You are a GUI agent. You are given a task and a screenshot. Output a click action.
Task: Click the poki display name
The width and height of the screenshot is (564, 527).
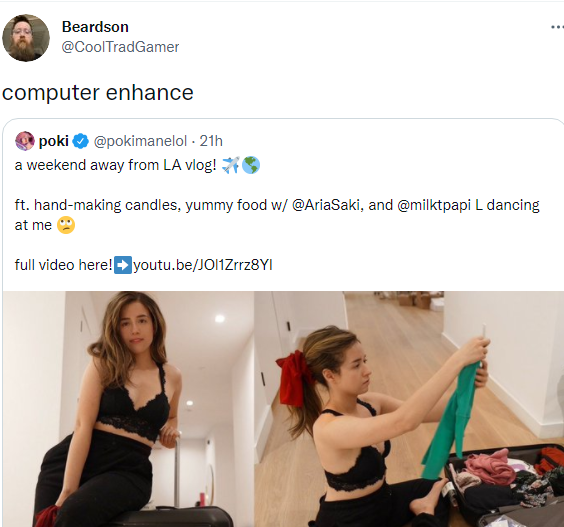(x=54, y=141)
